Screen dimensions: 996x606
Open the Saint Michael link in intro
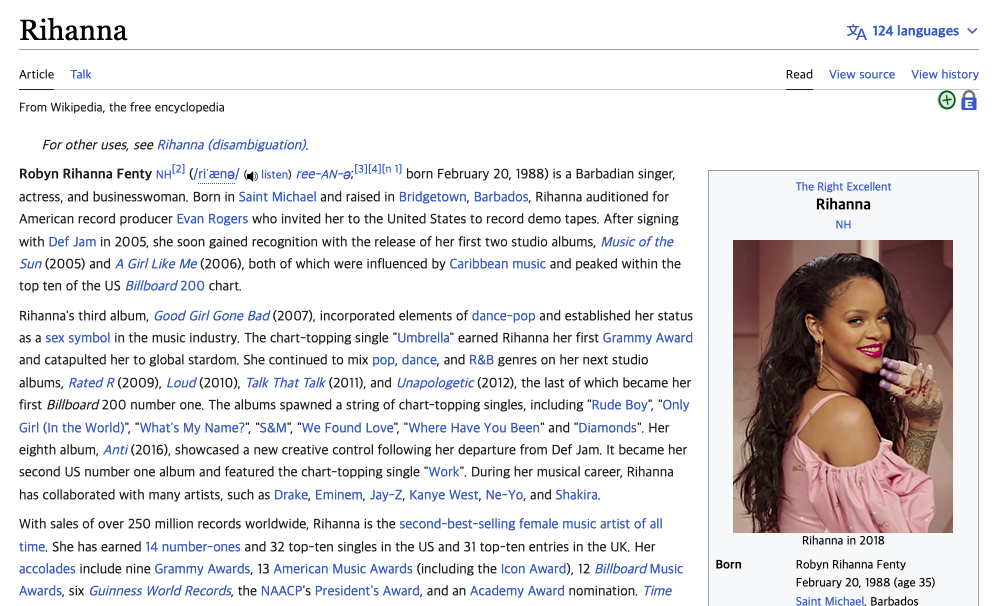tap(277, 197)
